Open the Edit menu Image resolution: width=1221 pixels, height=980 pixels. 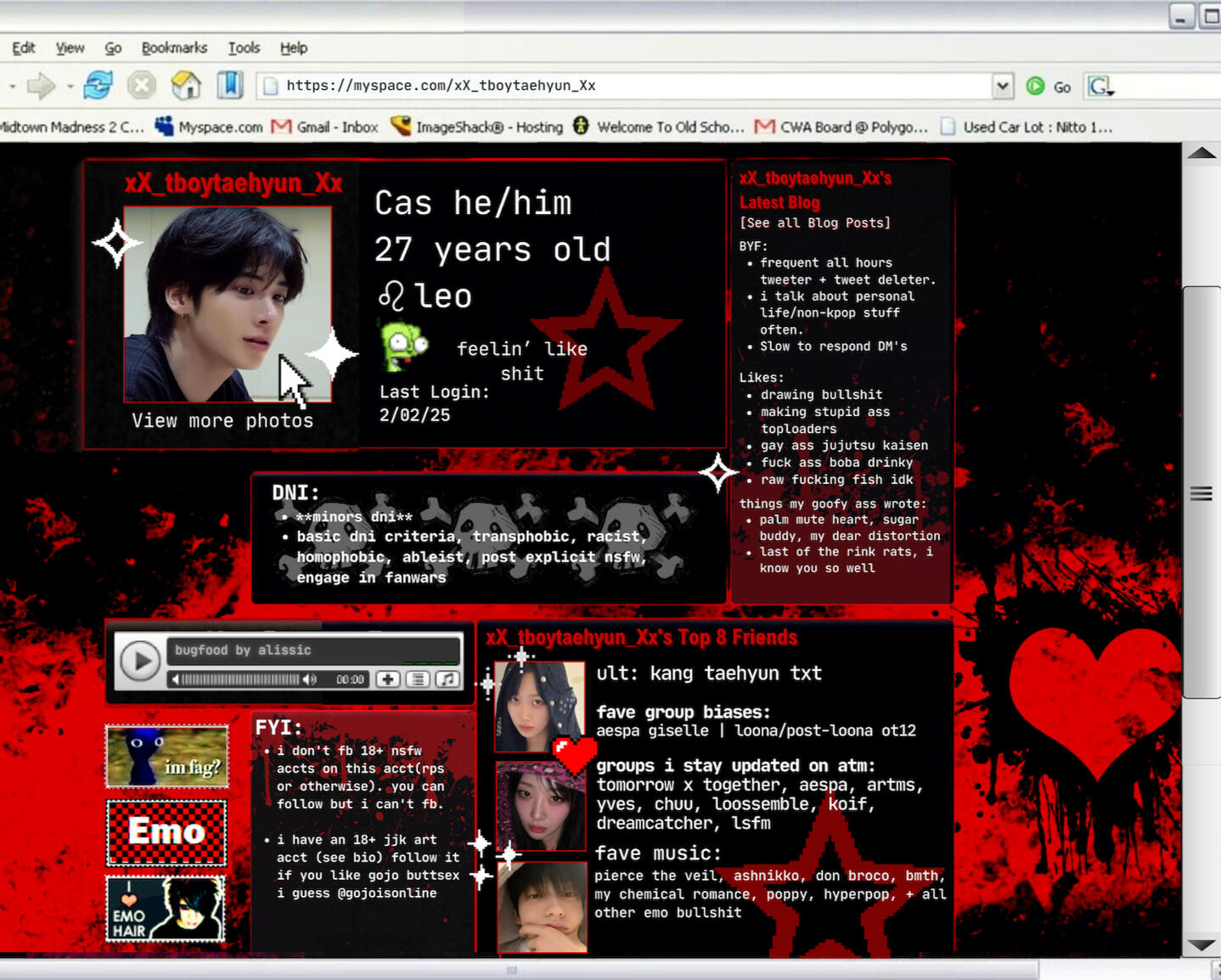[x=24, y=48]
